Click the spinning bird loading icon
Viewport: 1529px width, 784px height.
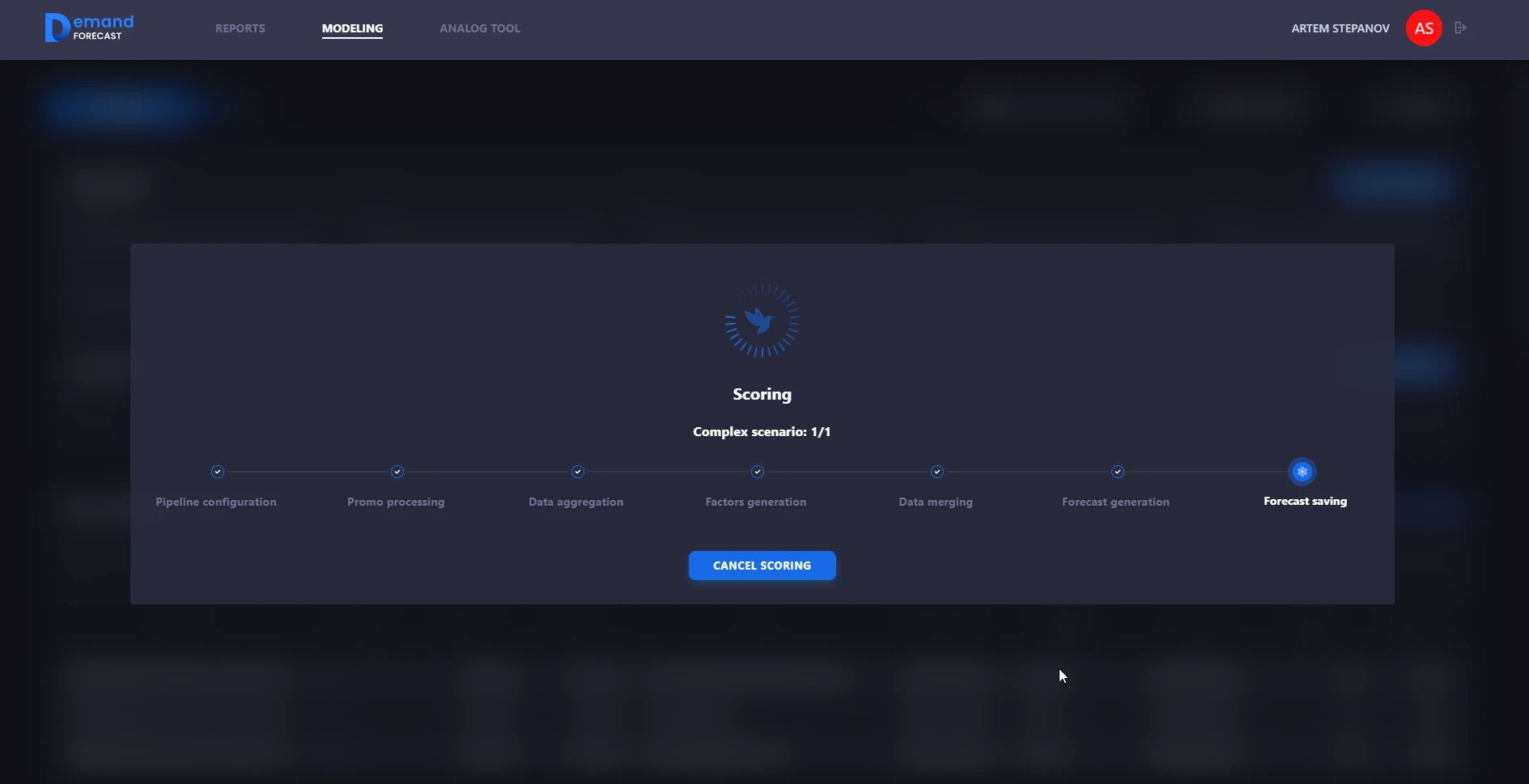[762, 320]
